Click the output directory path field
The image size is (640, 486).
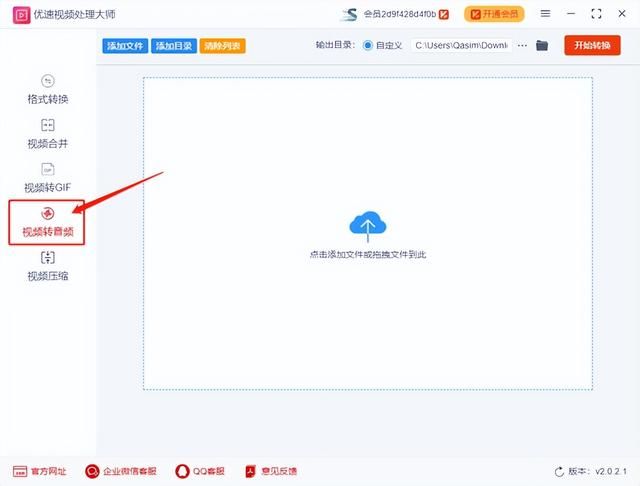pyautogui.click(x=462, y=45)
